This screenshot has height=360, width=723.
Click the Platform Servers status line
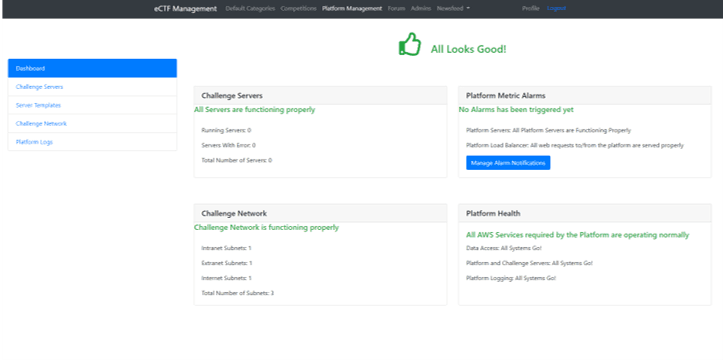548,130
